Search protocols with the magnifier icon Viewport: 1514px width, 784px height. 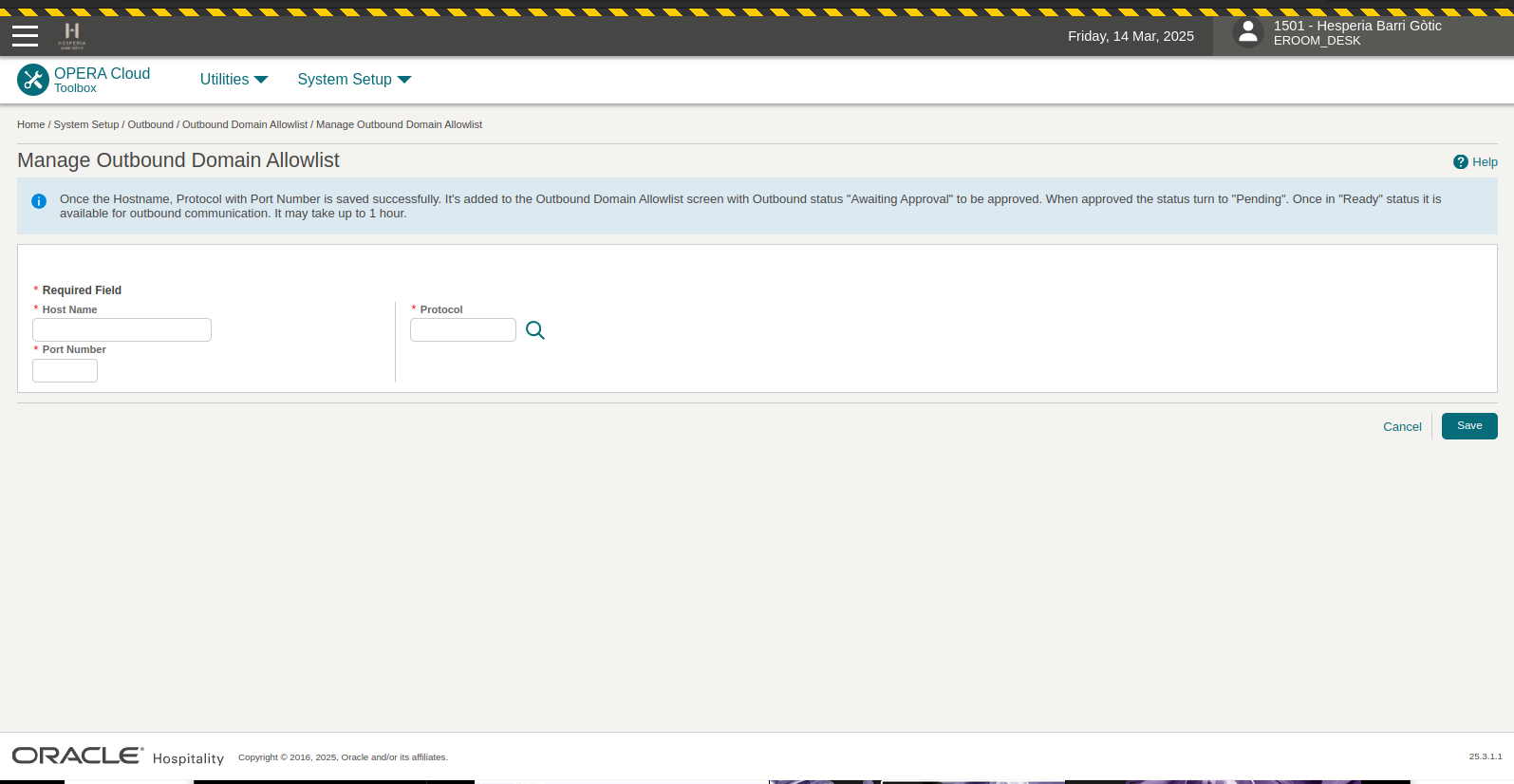(535, 330)
